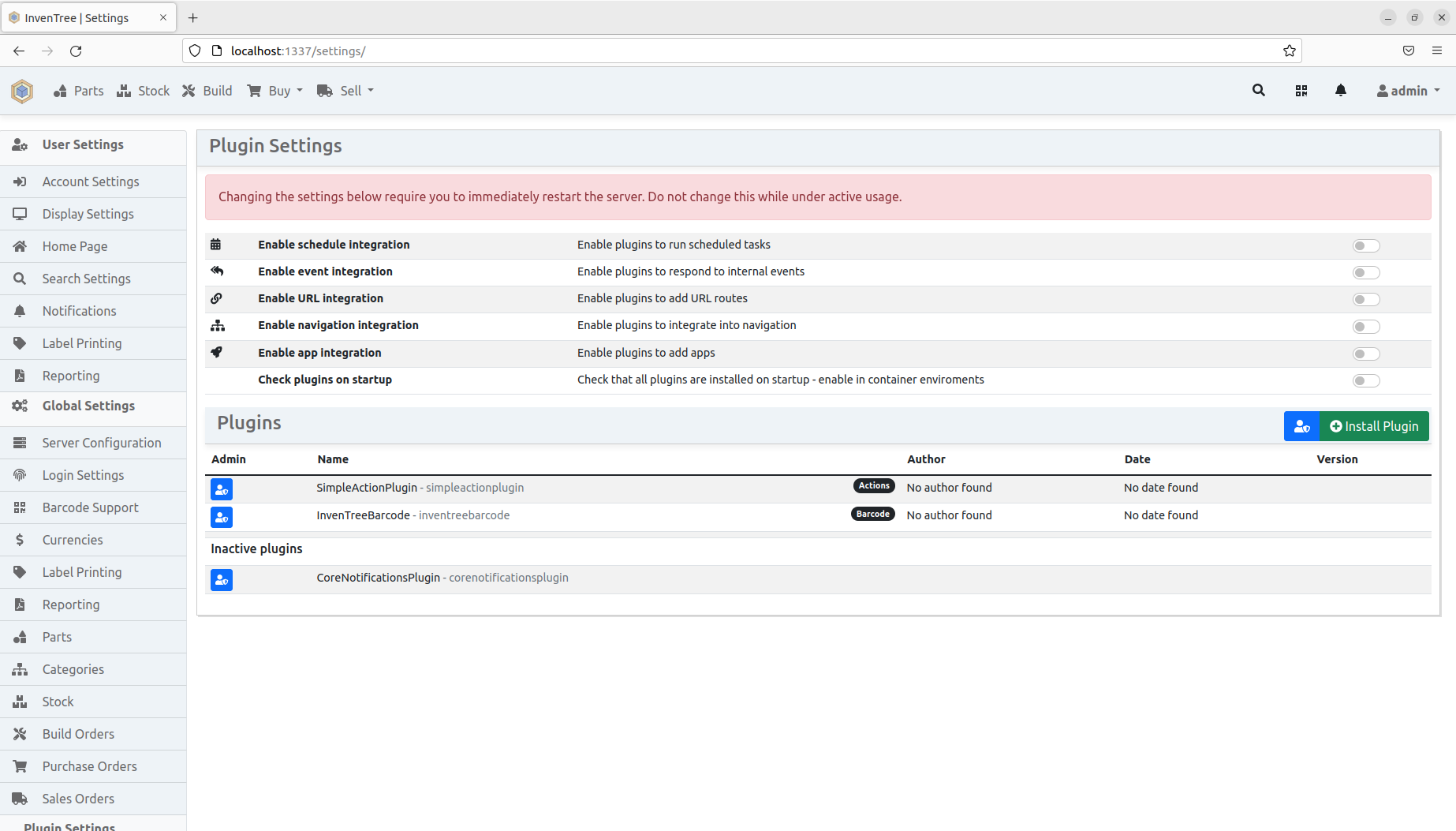Open user Label Printing above Global Settings
1456x831 pixels.
(93, 343)
